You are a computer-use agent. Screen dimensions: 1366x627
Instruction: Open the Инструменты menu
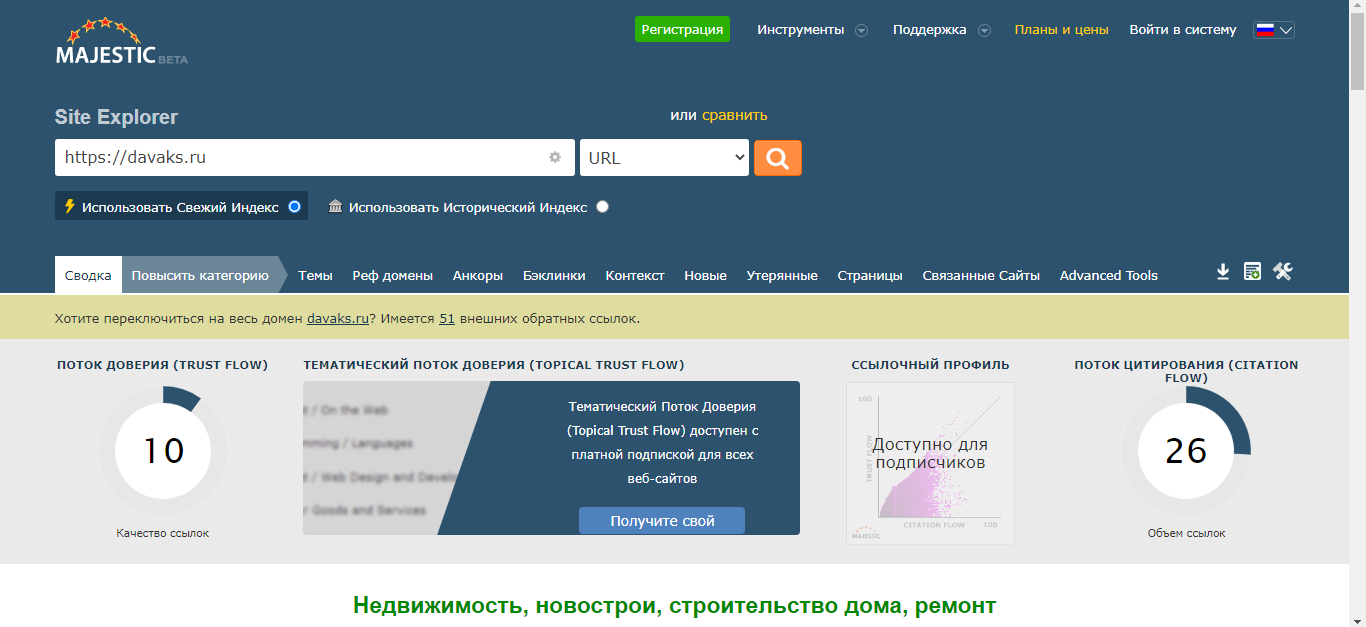coord(801,29)
